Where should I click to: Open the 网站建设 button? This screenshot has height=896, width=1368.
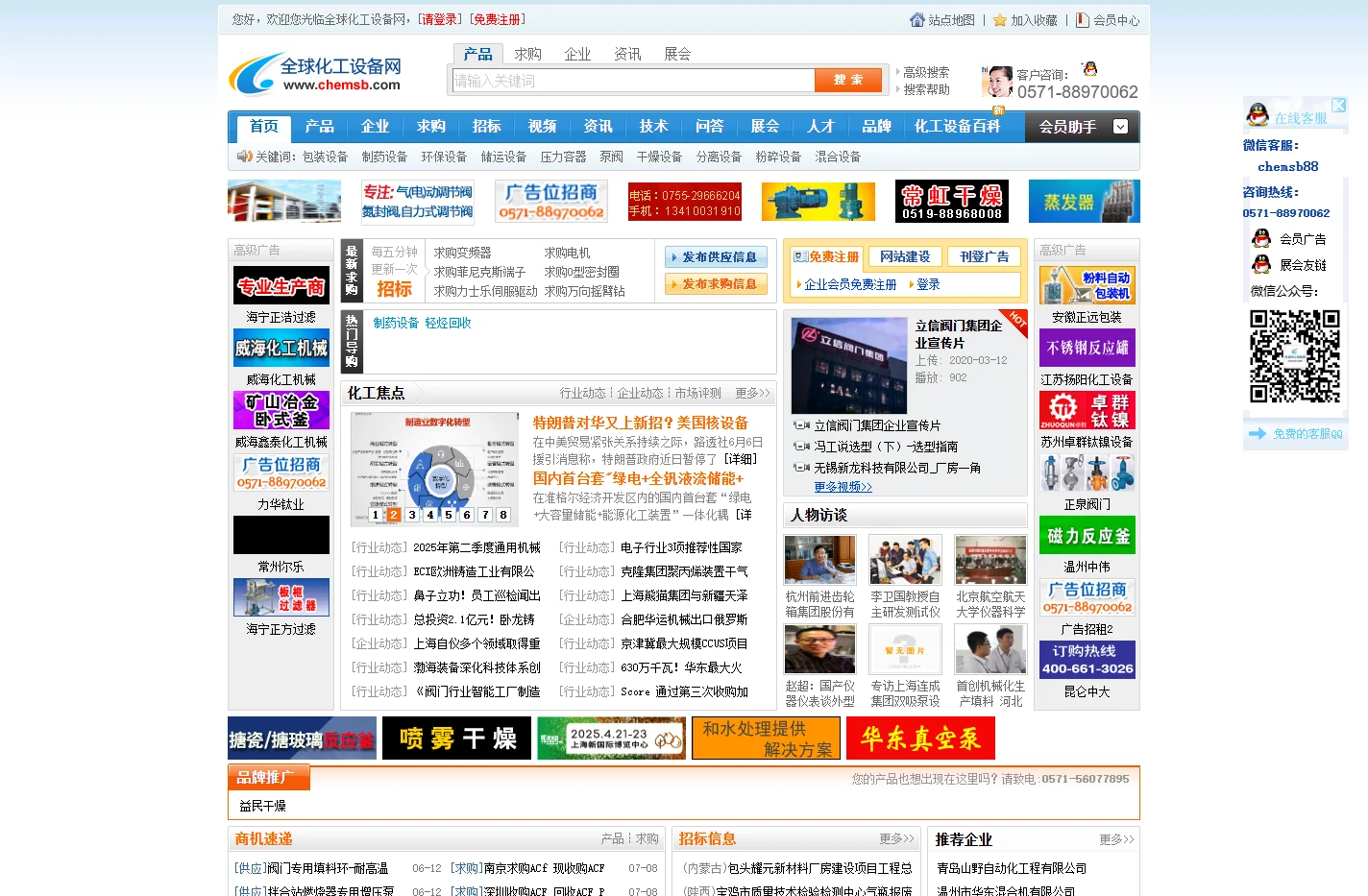(906, 257)
